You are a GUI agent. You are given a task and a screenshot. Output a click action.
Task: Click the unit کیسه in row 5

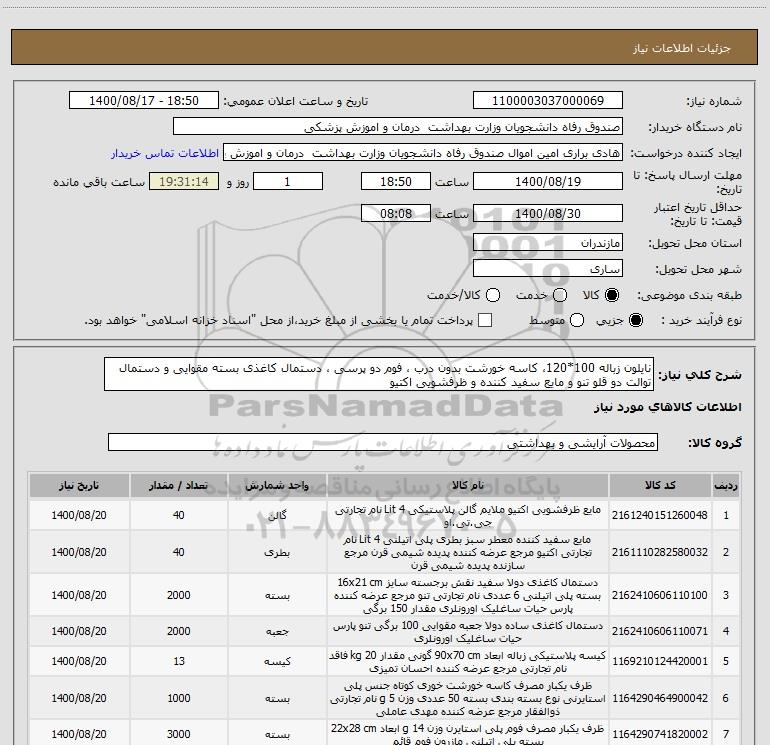coord(277,662)
